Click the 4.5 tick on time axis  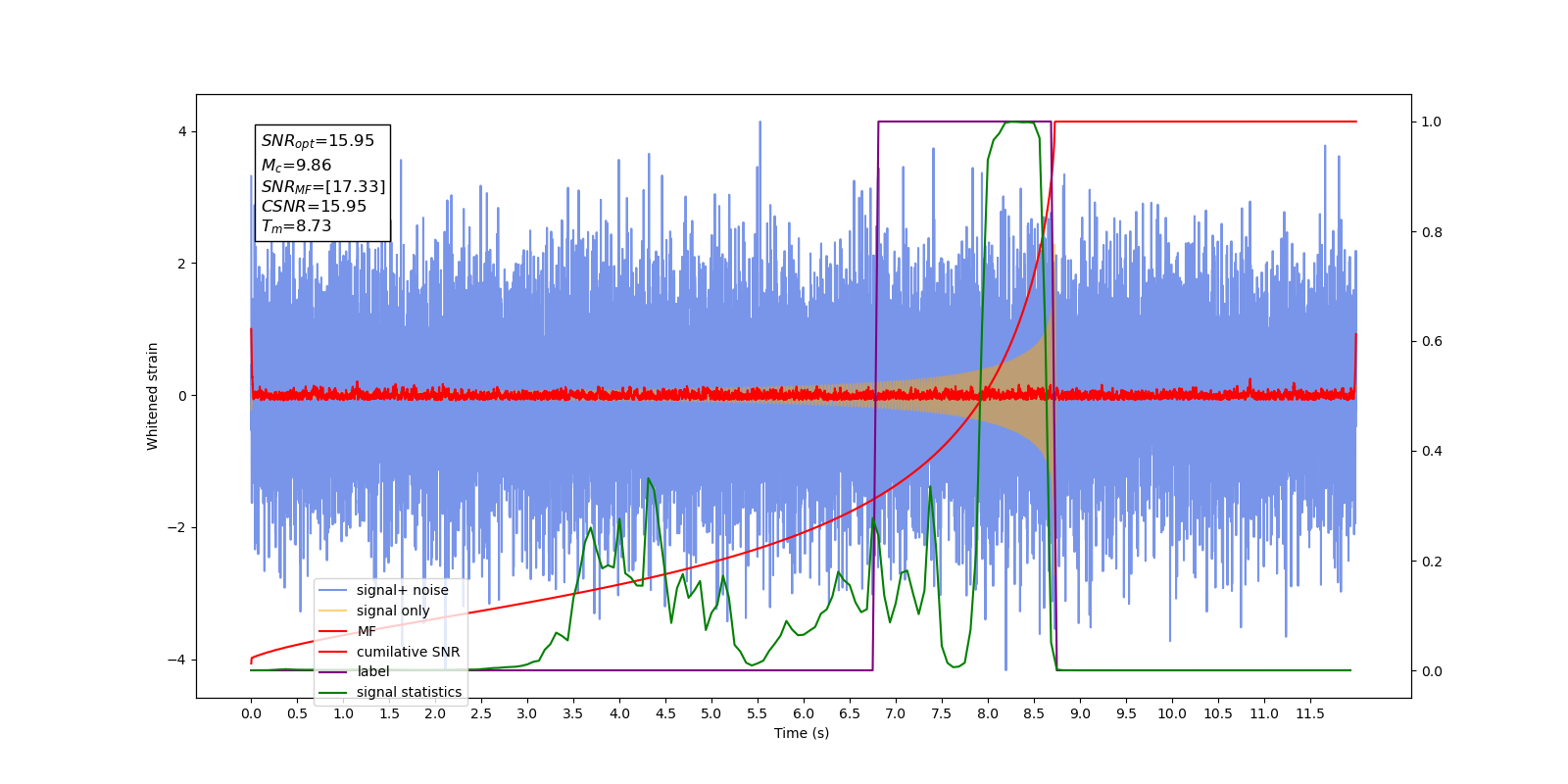665,713
